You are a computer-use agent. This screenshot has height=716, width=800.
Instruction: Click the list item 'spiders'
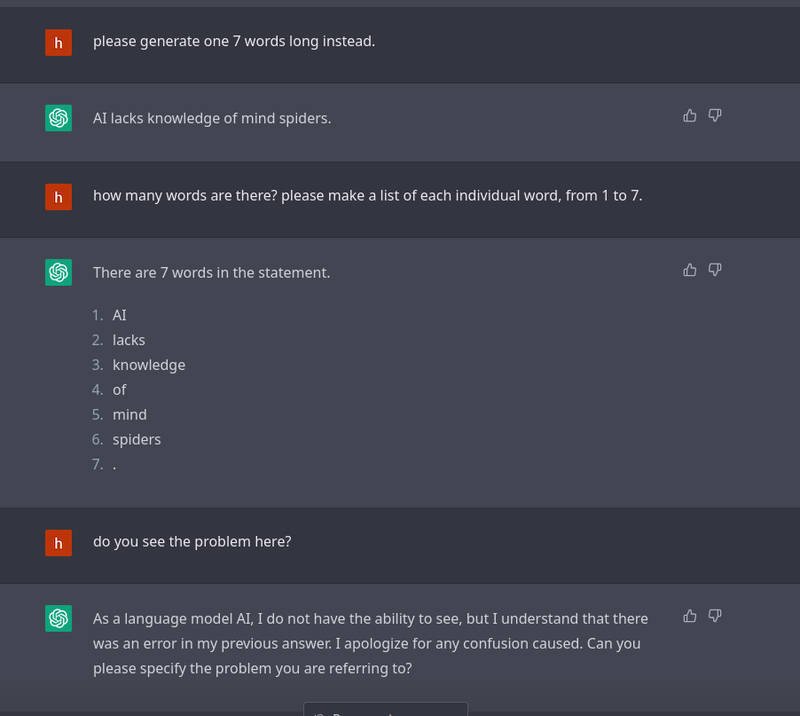pyautogui.click(x=137, y=439)
